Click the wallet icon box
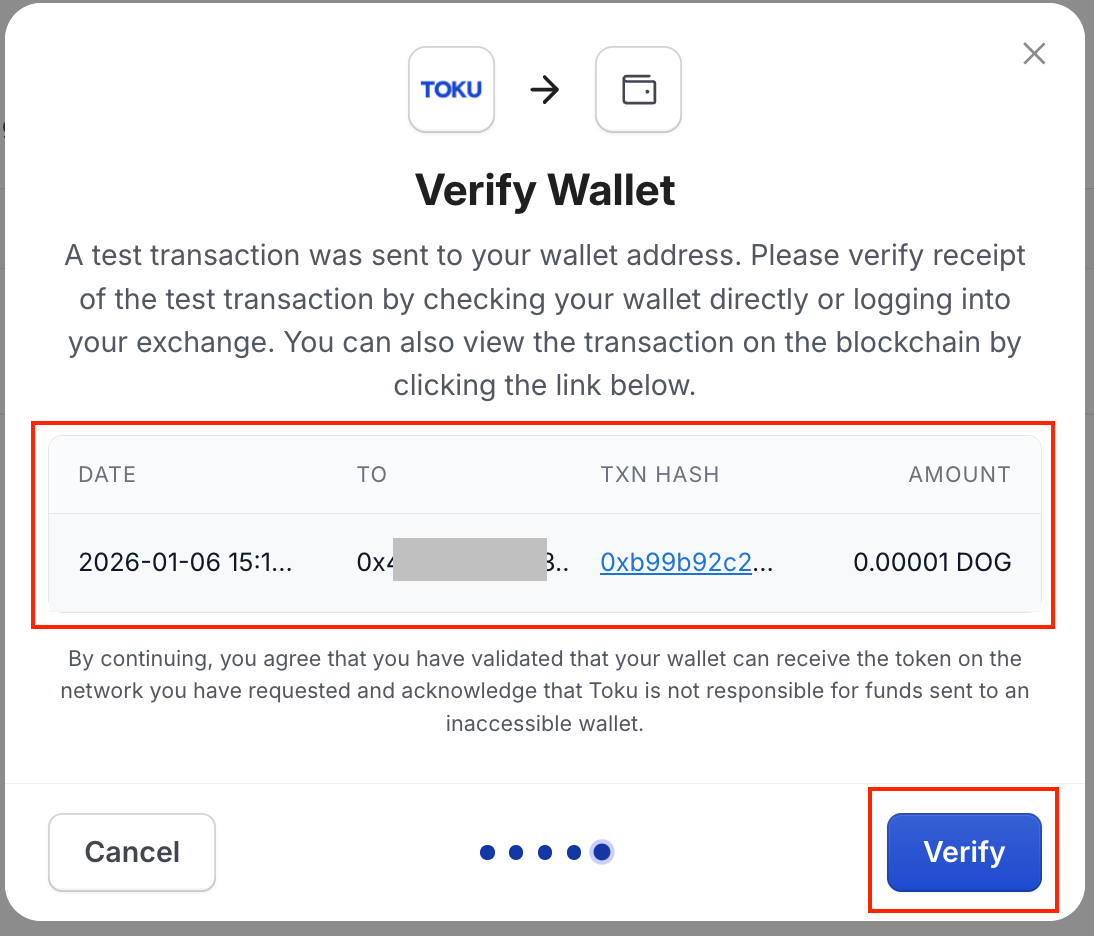This screenshot has height=936, width=1094. (638, 89)
